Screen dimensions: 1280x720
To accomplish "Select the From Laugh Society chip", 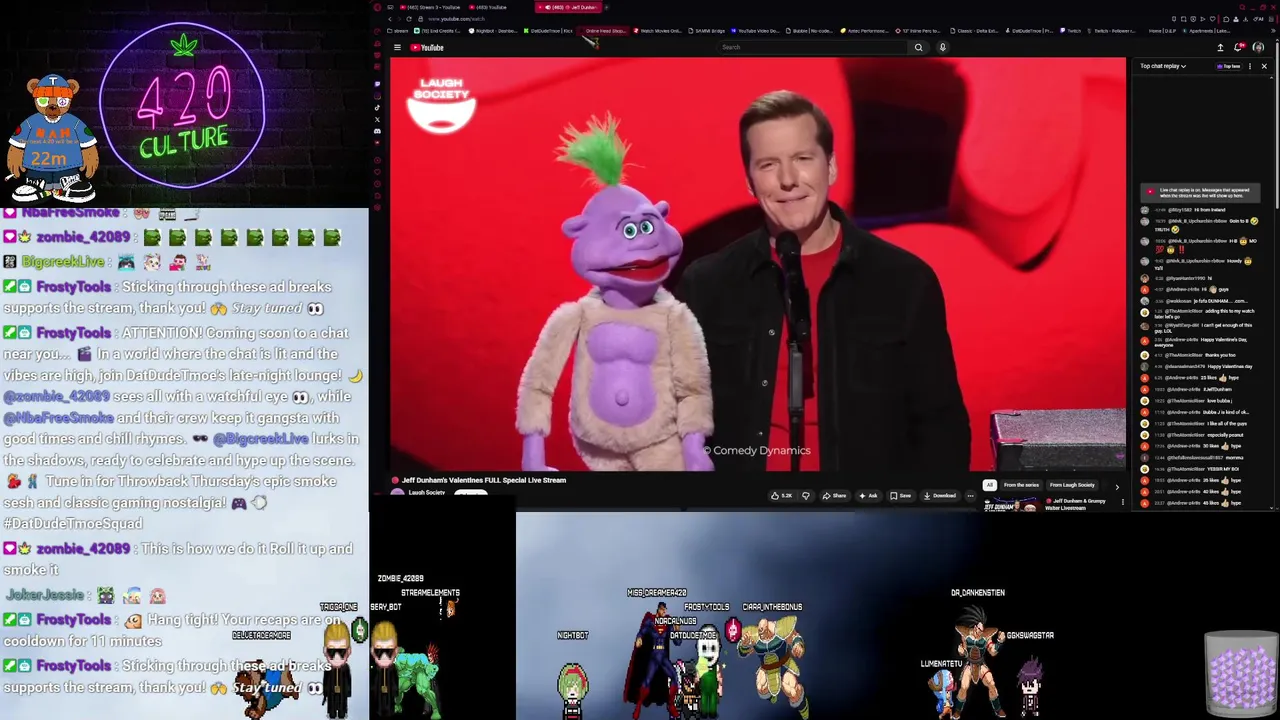I will click(x=1072, y=486).
